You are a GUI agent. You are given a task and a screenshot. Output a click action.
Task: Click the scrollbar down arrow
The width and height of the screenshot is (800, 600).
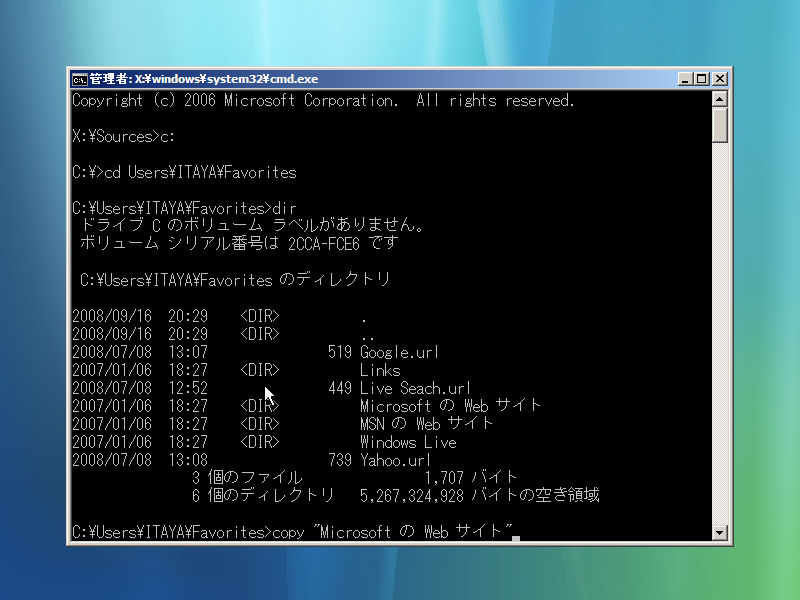point(719,533)
